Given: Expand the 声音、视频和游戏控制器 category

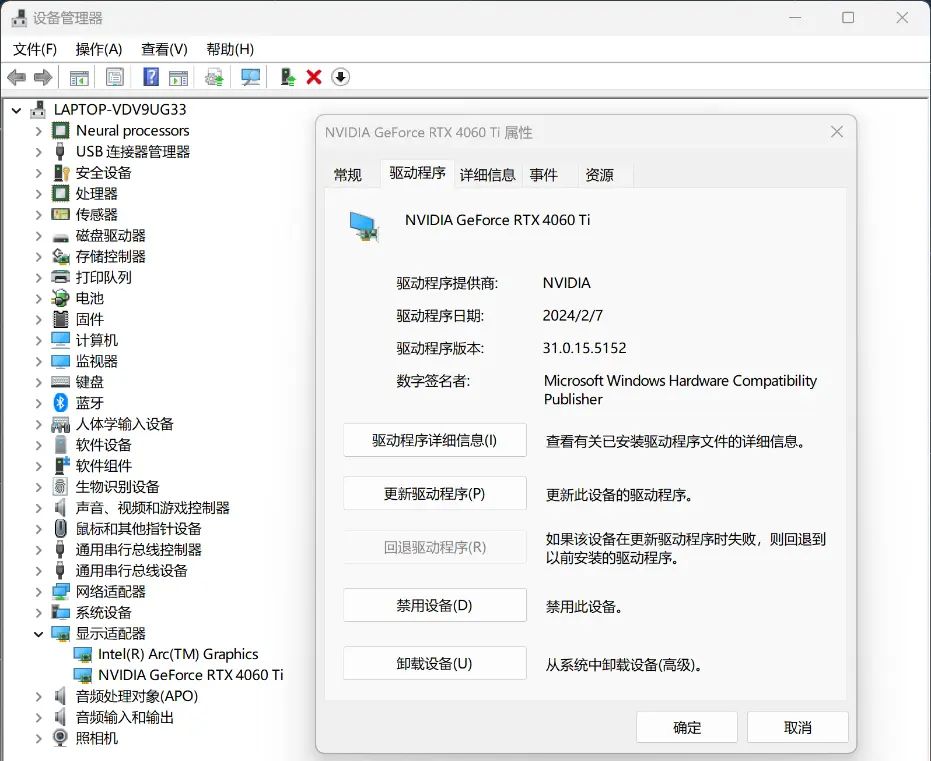Looking at the screenshot, I should pyautogui.click(x=39, y=508).
